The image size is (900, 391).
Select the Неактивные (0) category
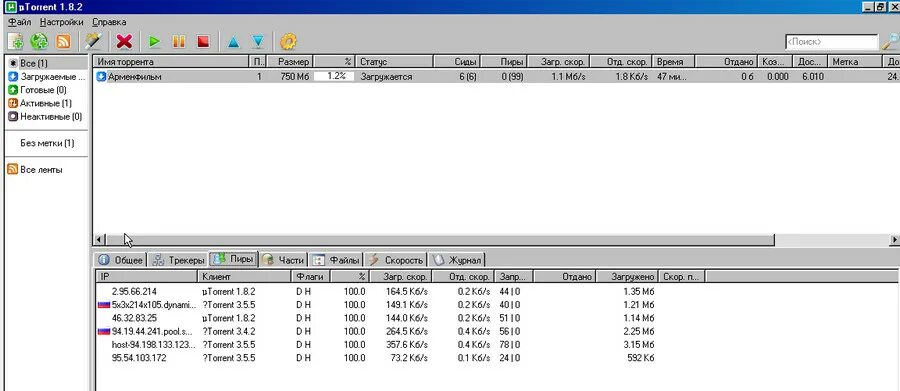tap(44, 117)
